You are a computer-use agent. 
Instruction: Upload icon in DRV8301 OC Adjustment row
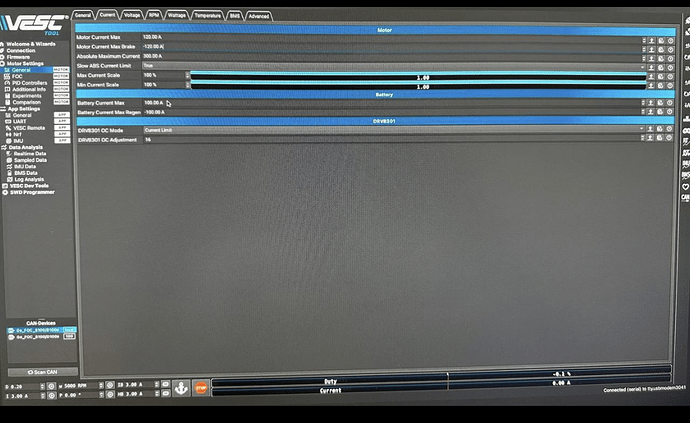pyautogui.click(x=650, y=138)
